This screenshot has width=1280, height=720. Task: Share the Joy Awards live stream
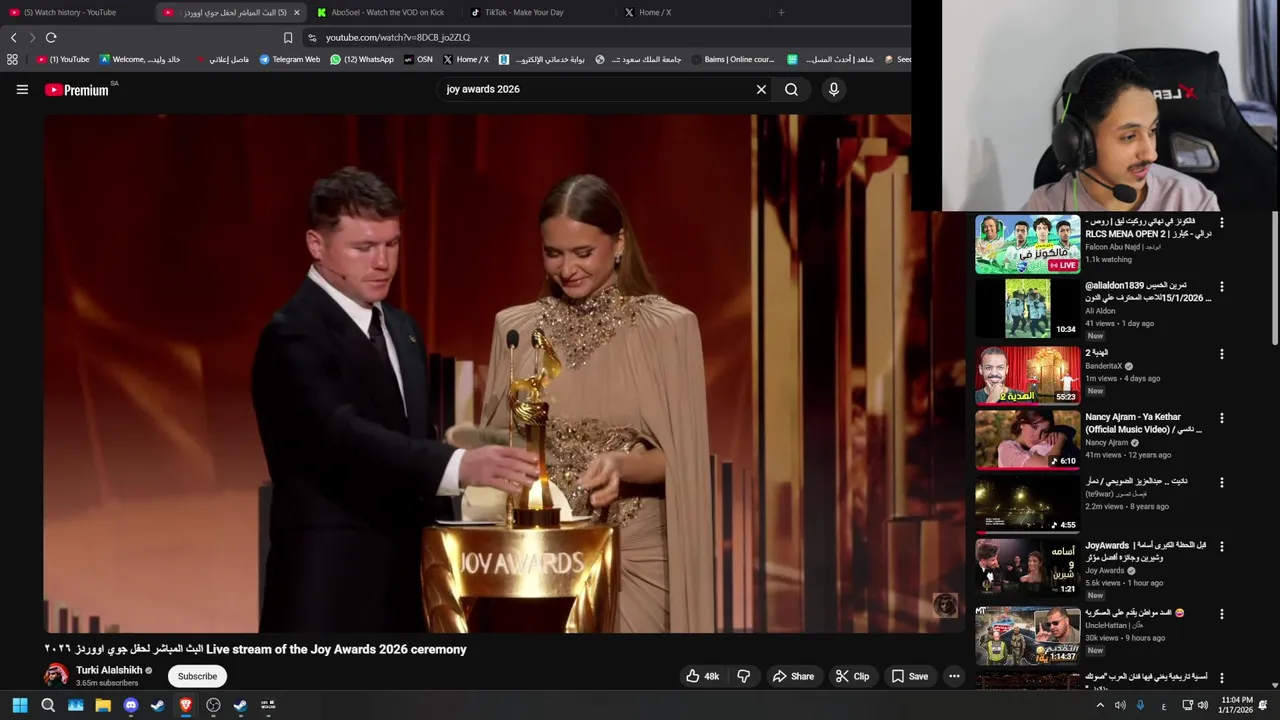793,676
